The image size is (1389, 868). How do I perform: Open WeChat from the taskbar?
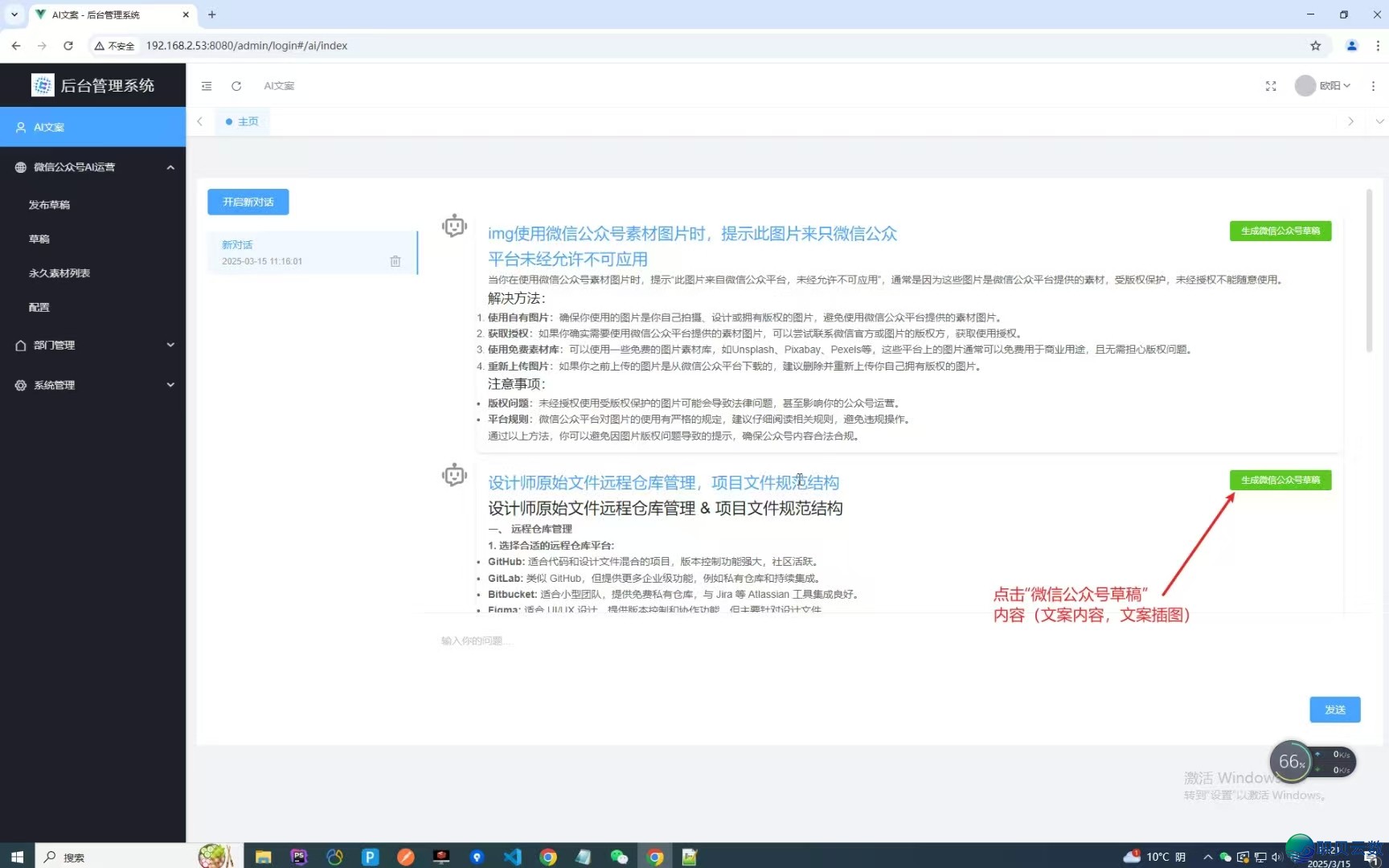click(x=619, y=857)
